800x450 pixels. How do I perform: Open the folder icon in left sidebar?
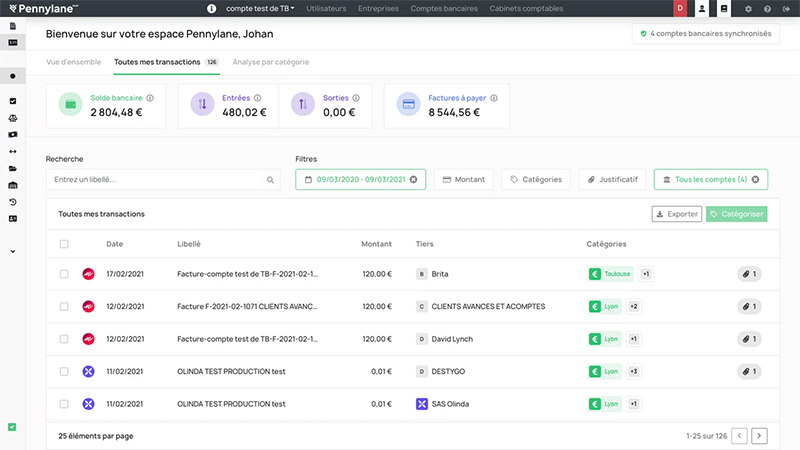[x=12, y=168]
